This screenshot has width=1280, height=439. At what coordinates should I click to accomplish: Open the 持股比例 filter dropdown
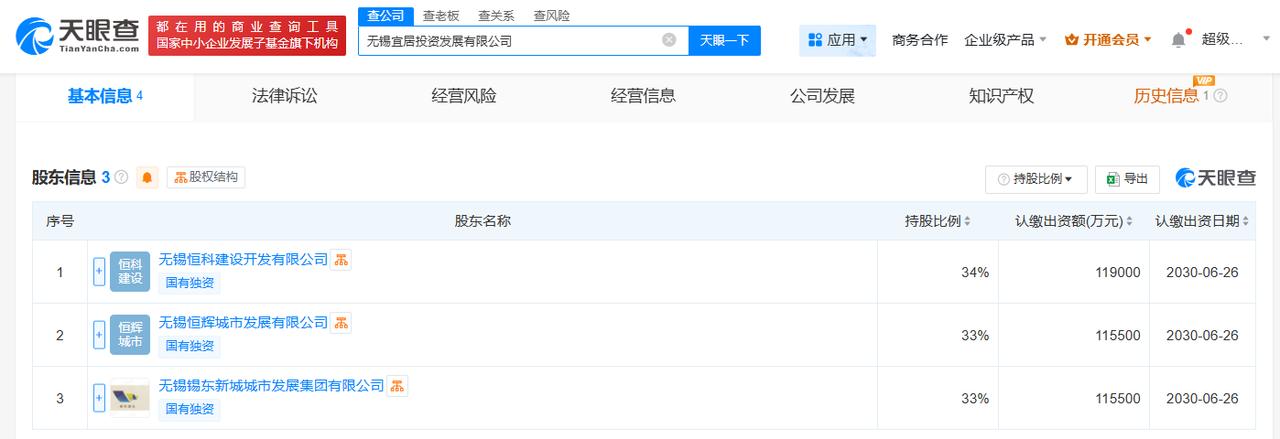[x=1035, y=179]
